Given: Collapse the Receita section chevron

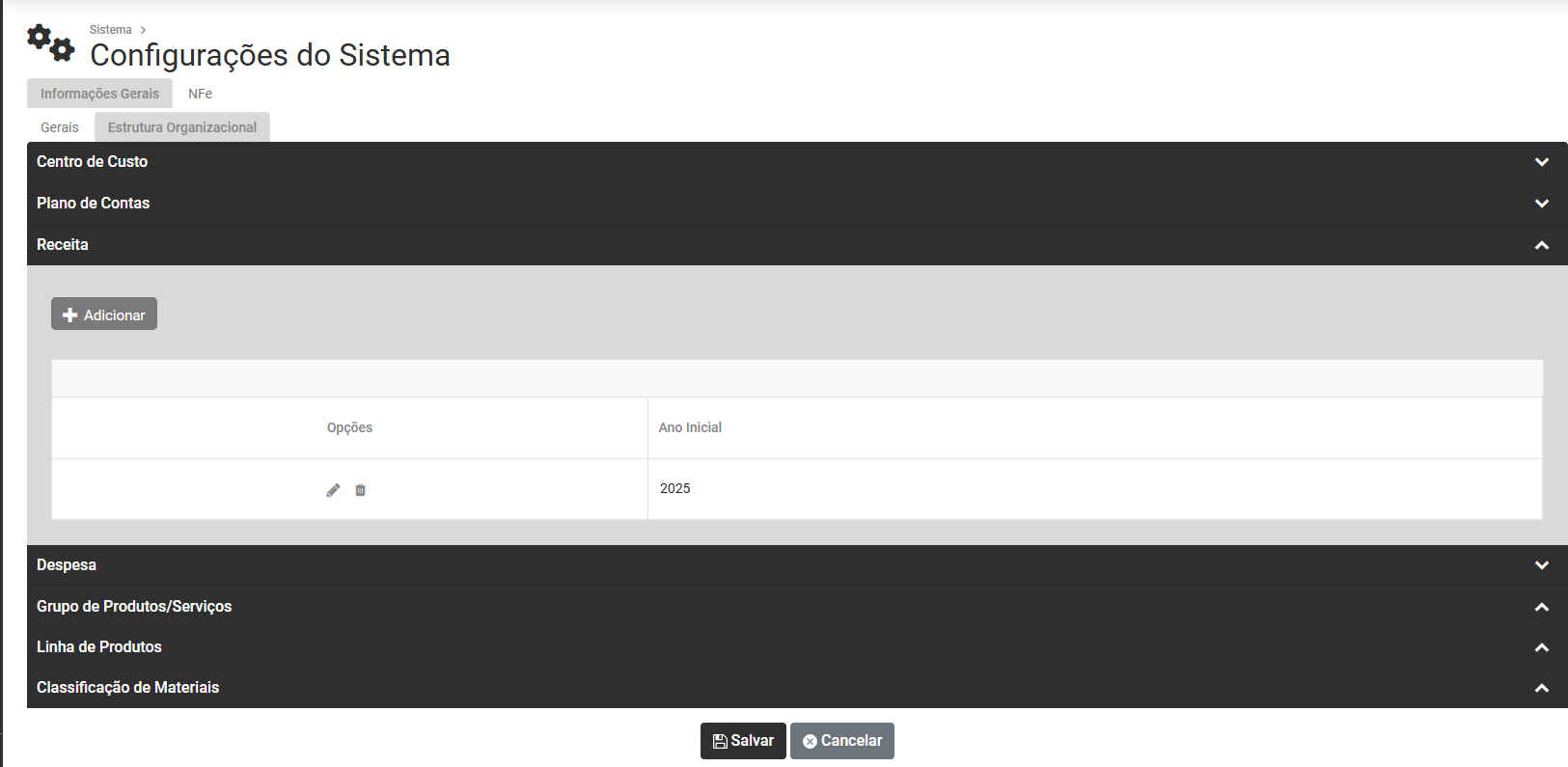Looking at the screenshot, I should tap(1541, 245).
